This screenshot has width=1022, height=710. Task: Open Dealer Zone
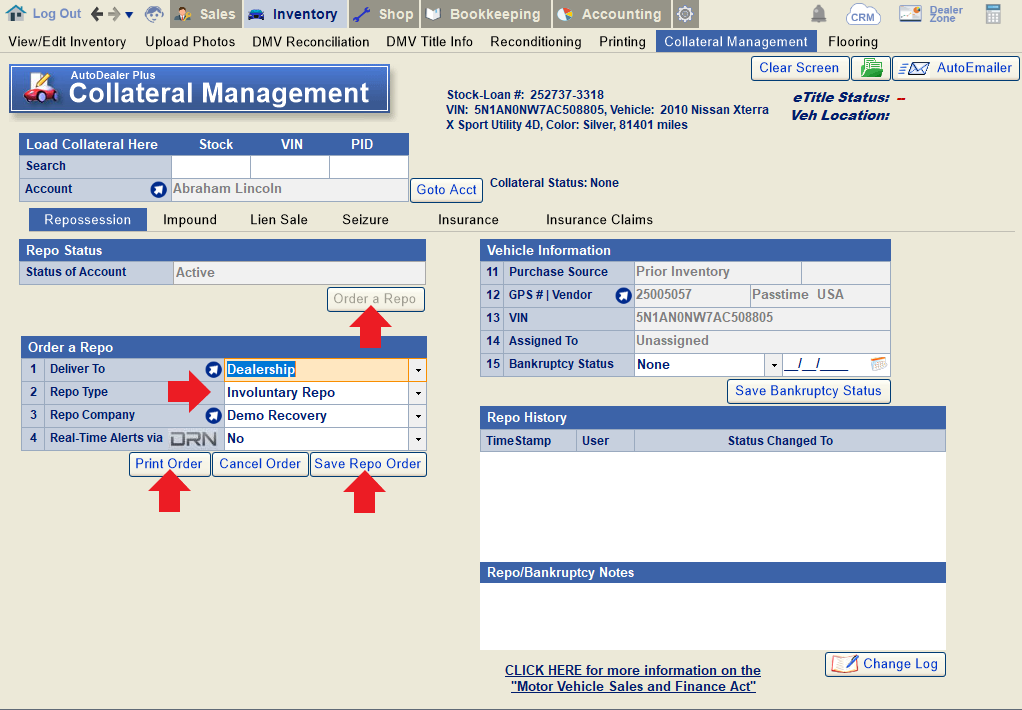pos(931,14)
